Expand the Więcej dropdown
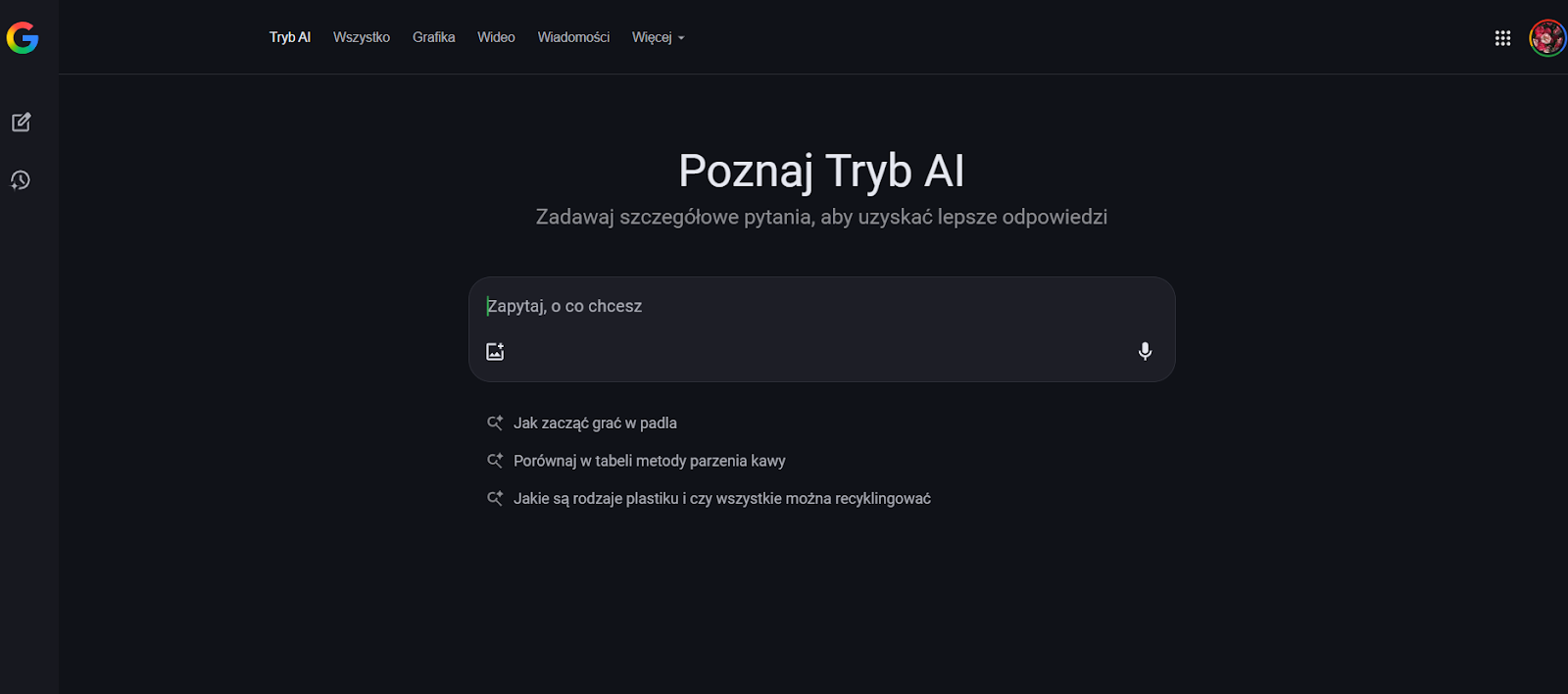Viewport: 1568px width, 694px height. (x=658, y=37)
